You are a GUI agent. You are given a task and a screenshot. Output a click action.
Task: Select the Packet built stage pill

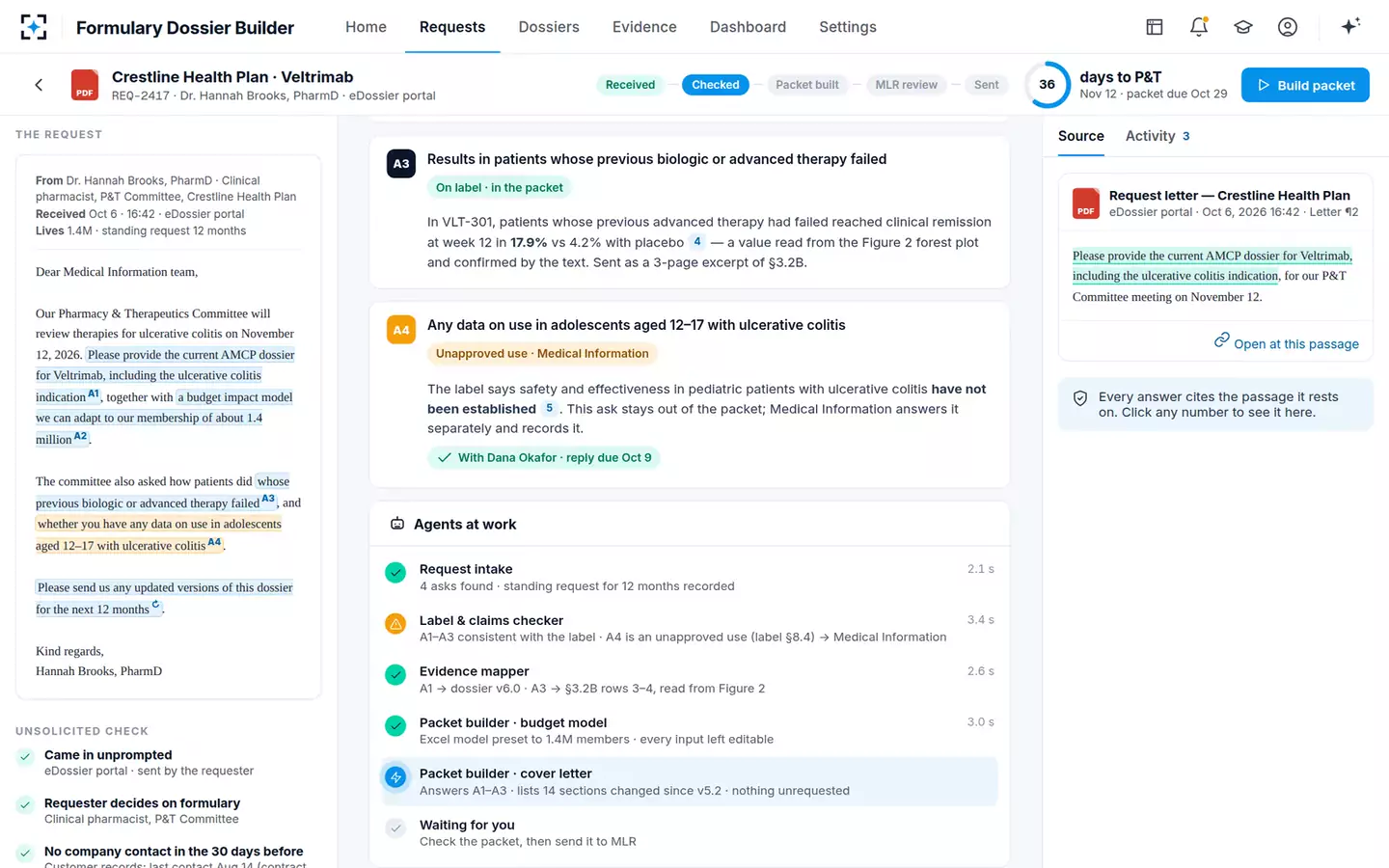point(807,85)
